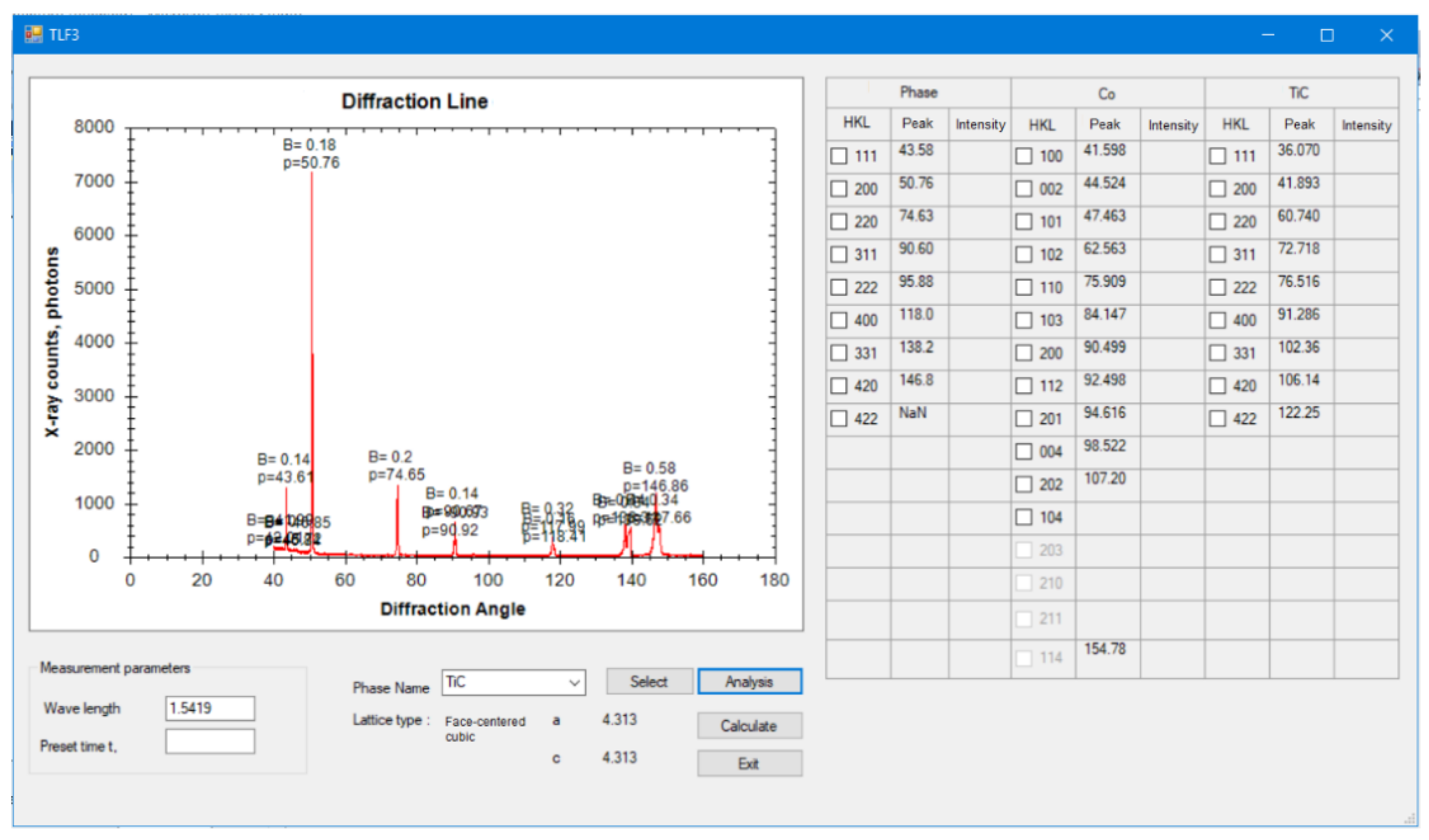1429x840 pixels.
Task: Select the Co 110 reflection checkbox
Action: [x=1024, y=288]
